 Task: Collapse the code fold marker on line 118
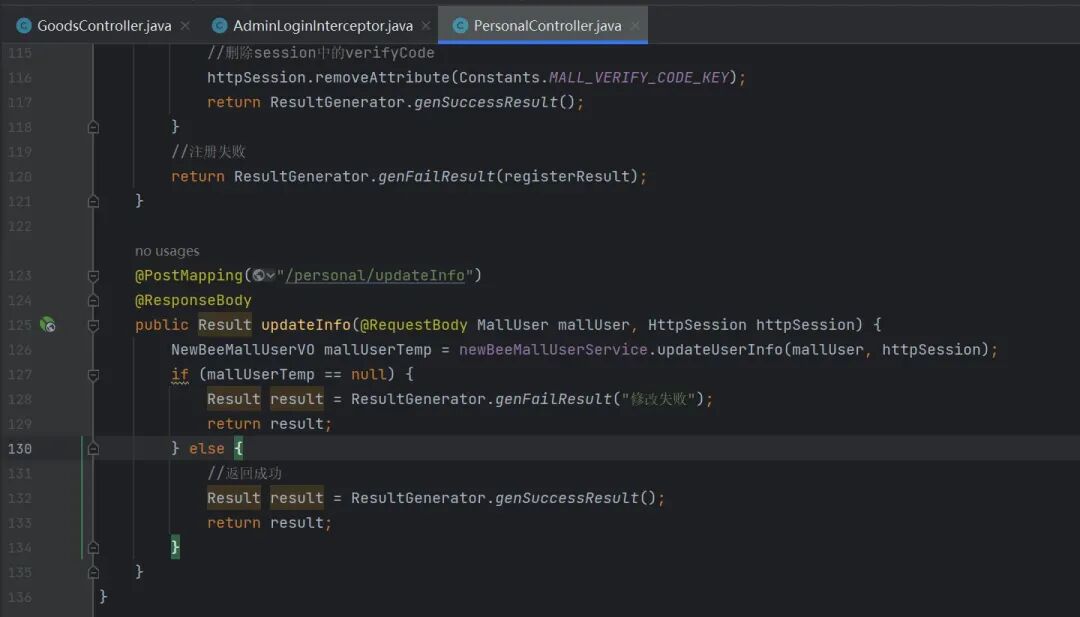click(94, 127)
